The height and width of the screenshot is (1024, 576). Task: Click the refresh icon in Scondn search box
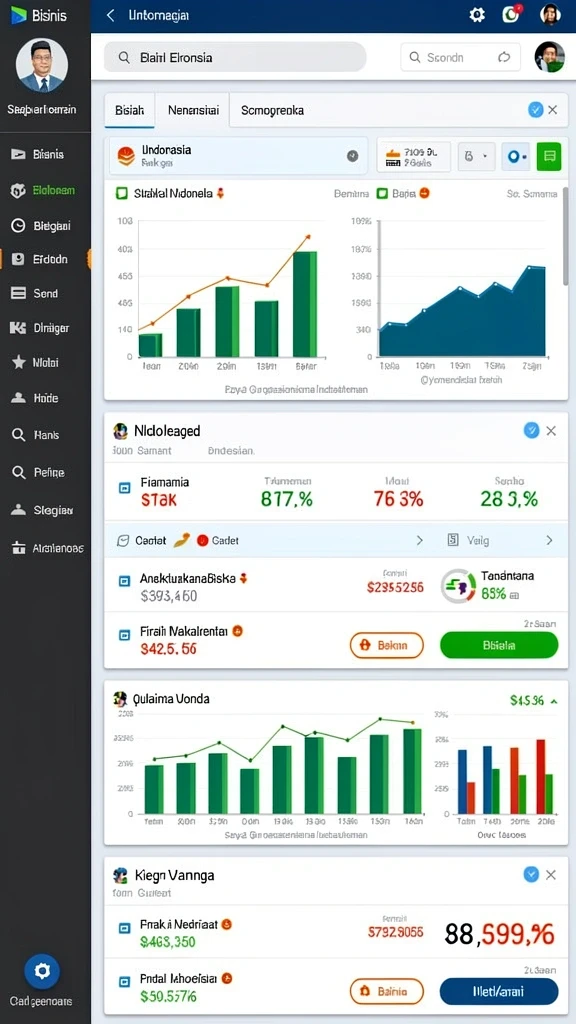[504, 57]
